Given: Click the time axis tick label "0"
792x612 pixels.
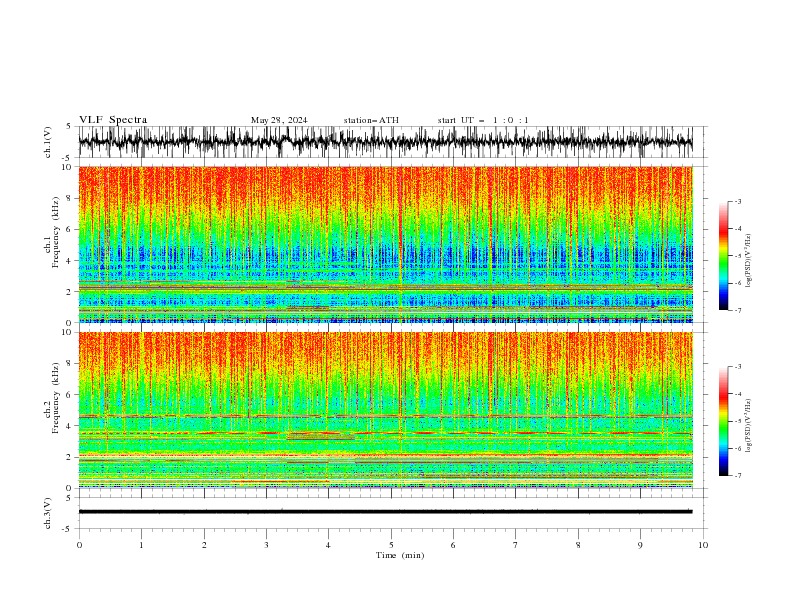Looking at the screenshot, I should point(79,545).
